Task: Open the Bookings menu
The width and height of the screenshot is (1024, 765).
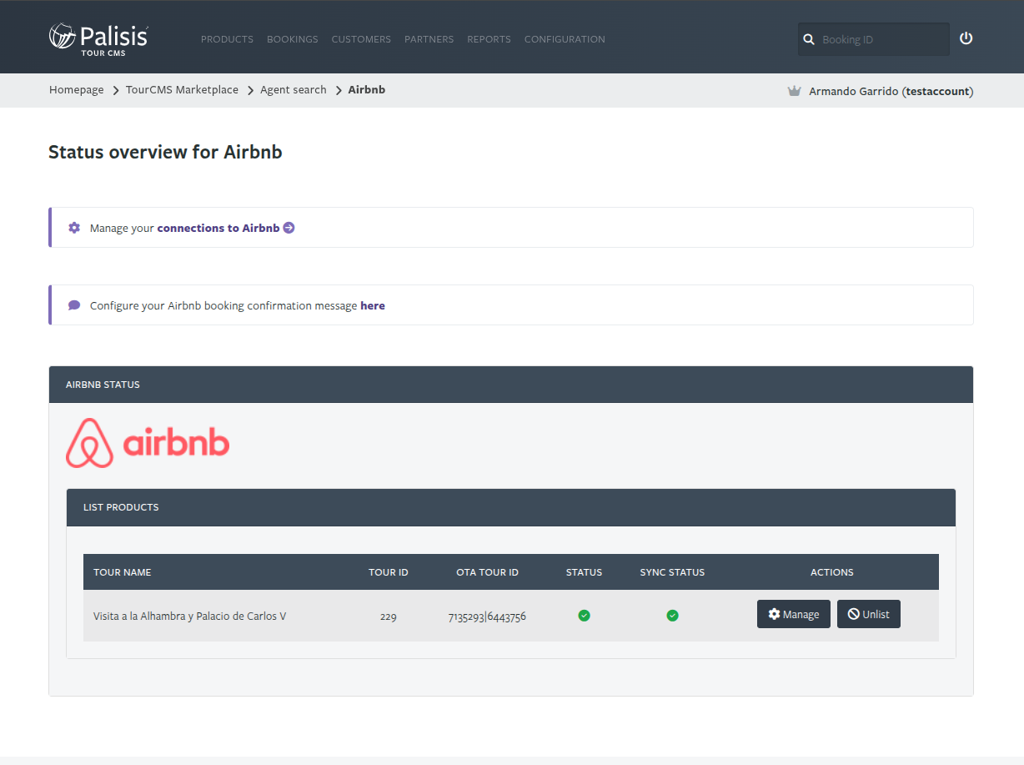Action: tap(293, 39)
